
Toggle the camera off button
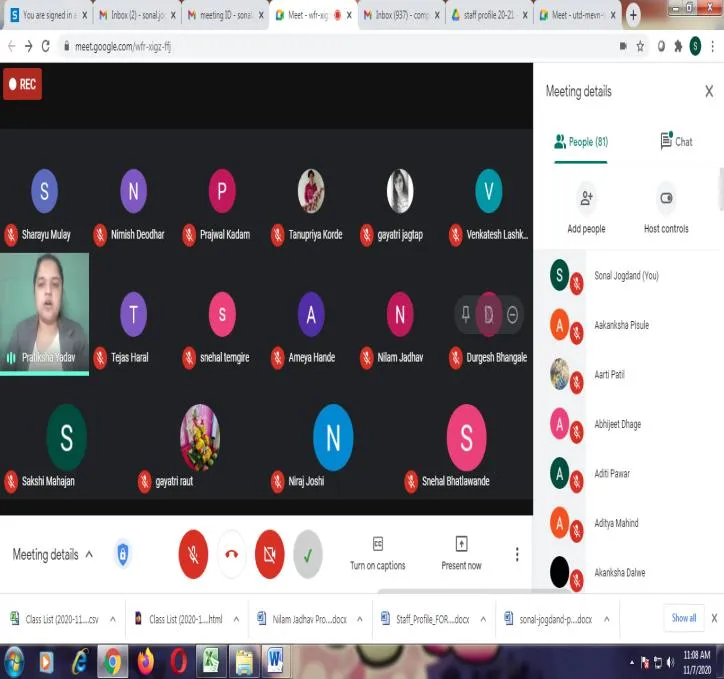click(x=270, y=554)
